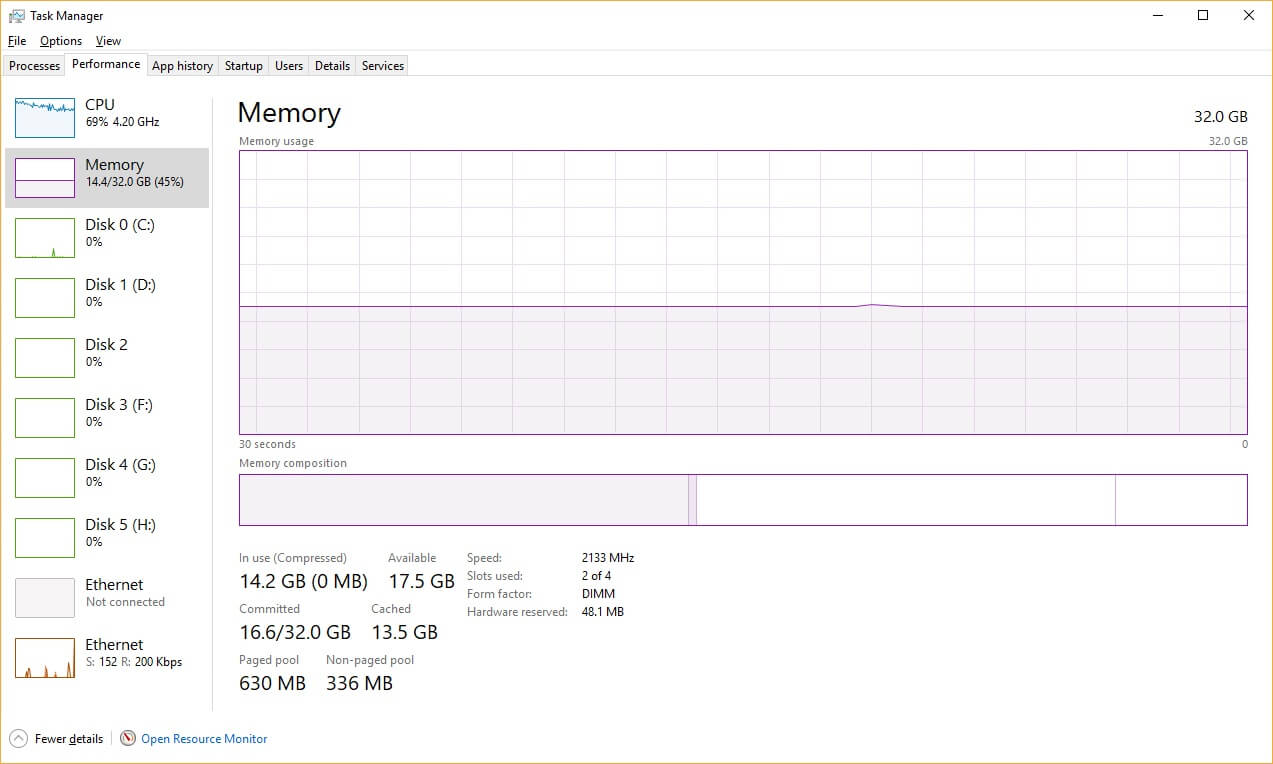
Task: Open the Options menu
Action: (61, 41)
